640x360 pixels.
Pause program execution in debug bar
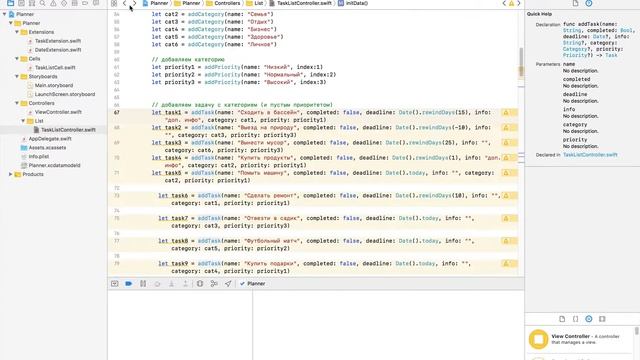(143, 283)
